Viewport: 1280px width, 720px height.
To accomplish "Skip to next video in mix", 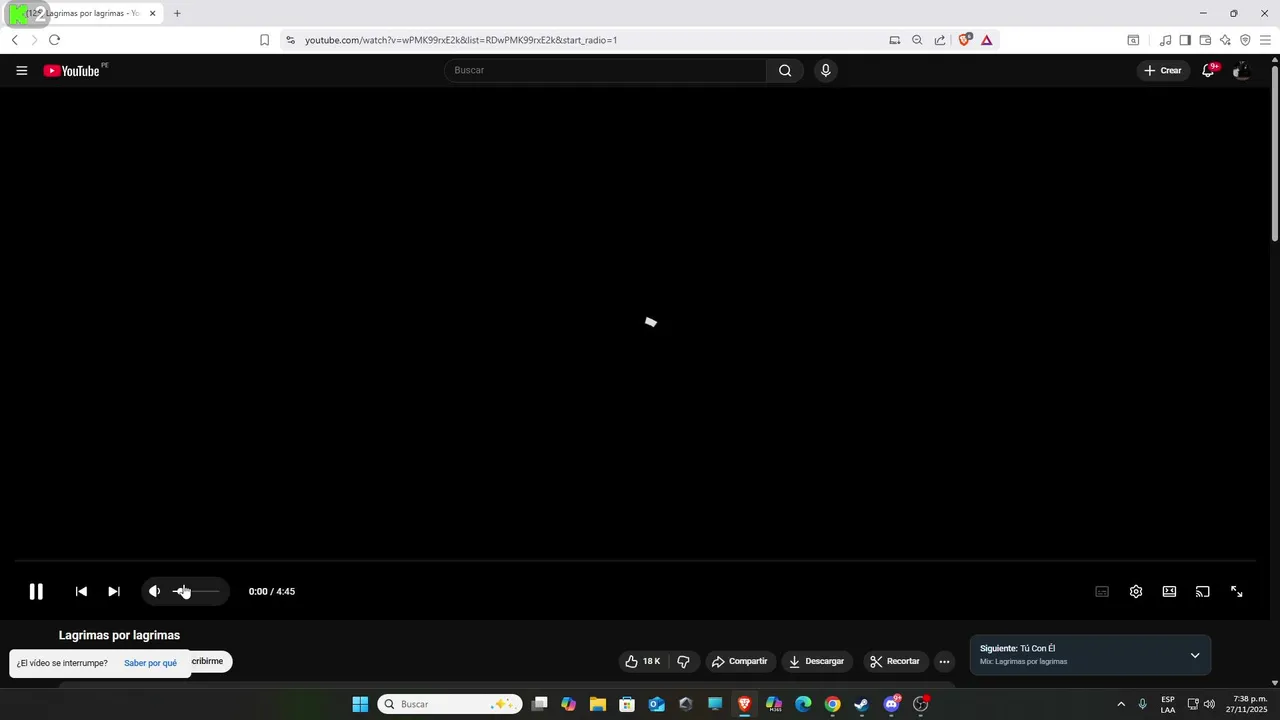I will 114,591.
